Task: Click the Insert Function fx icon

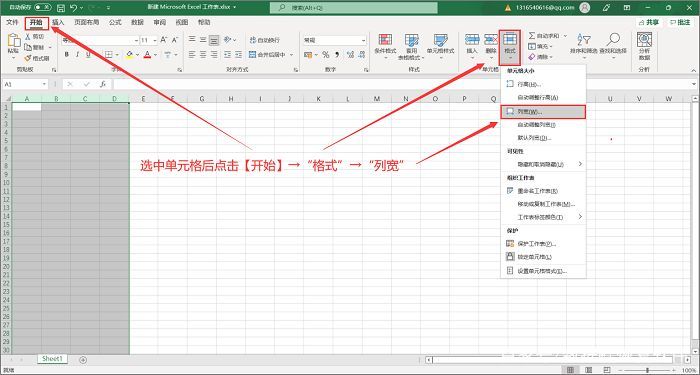Action: (x=103, y=84)
